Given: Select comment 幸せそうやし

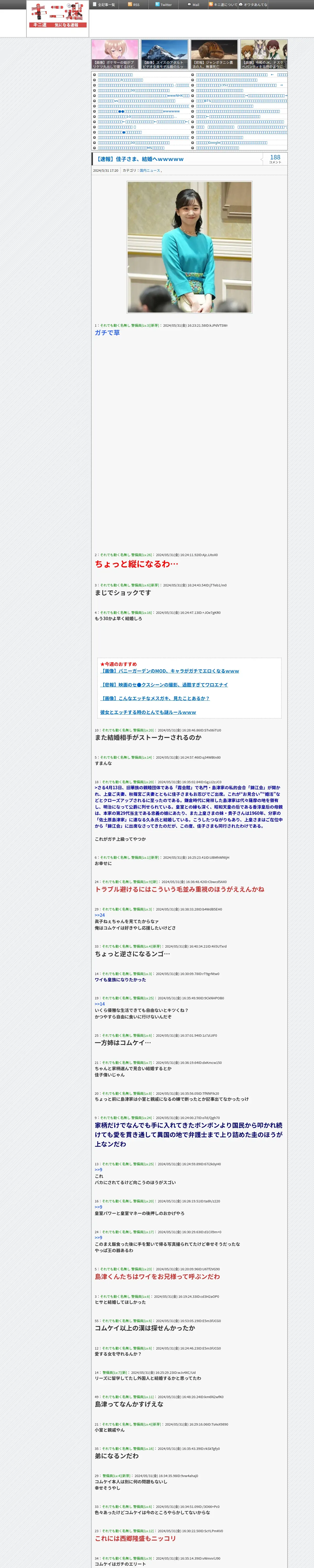Looking at the screenshot, I should point(107,1488).
